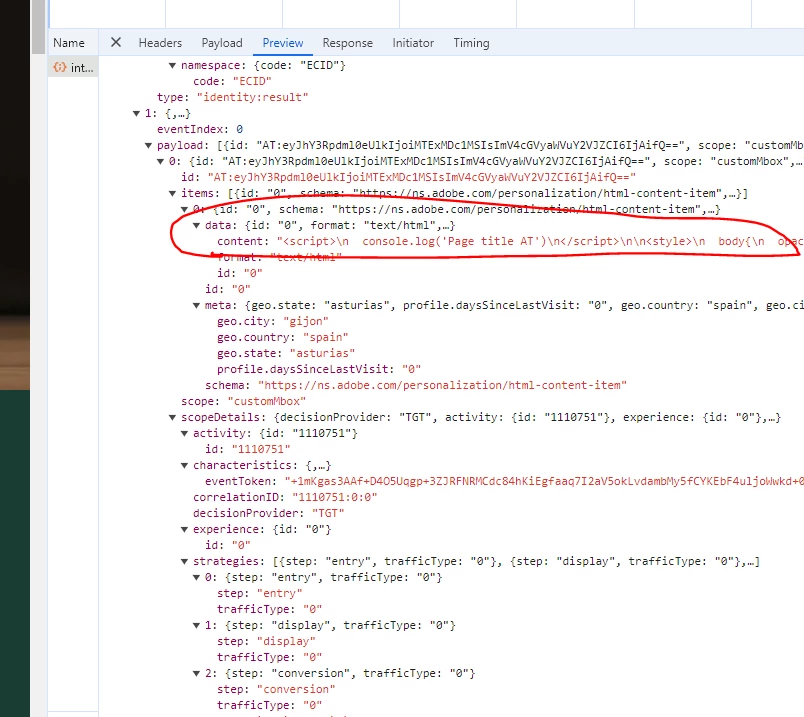
Task: Open the Response tab
Action: 347,43
